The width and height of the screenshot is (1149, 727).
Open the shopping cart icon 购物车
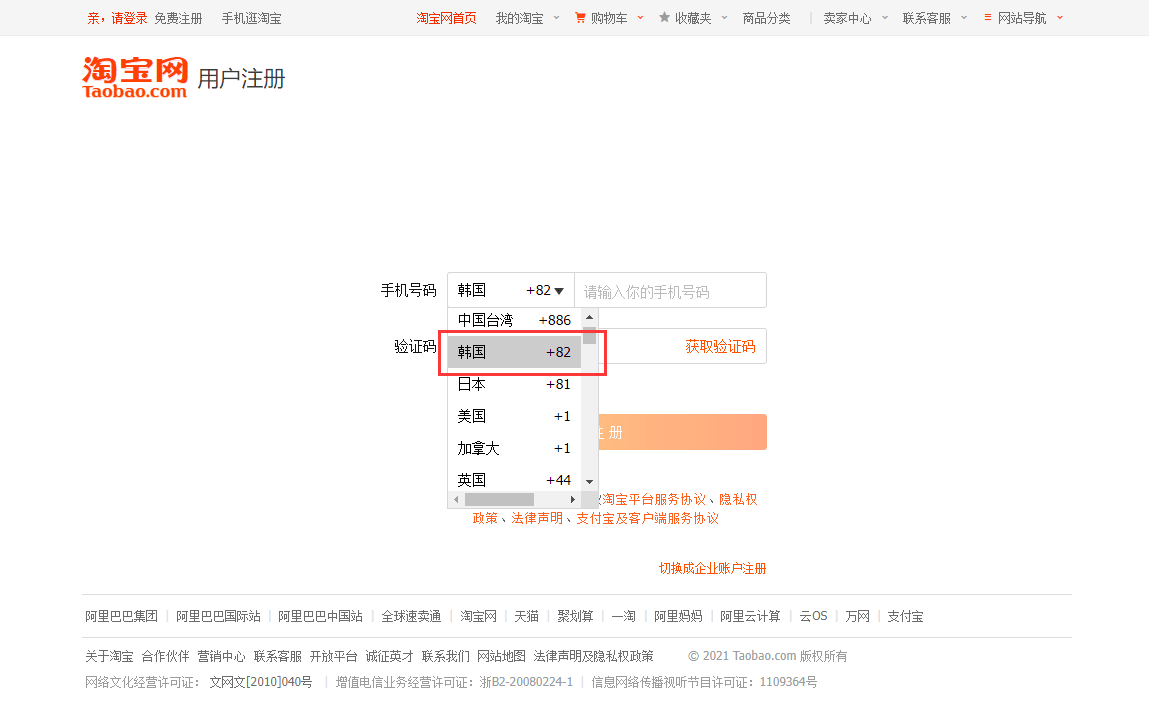click(x=580, y=18)
